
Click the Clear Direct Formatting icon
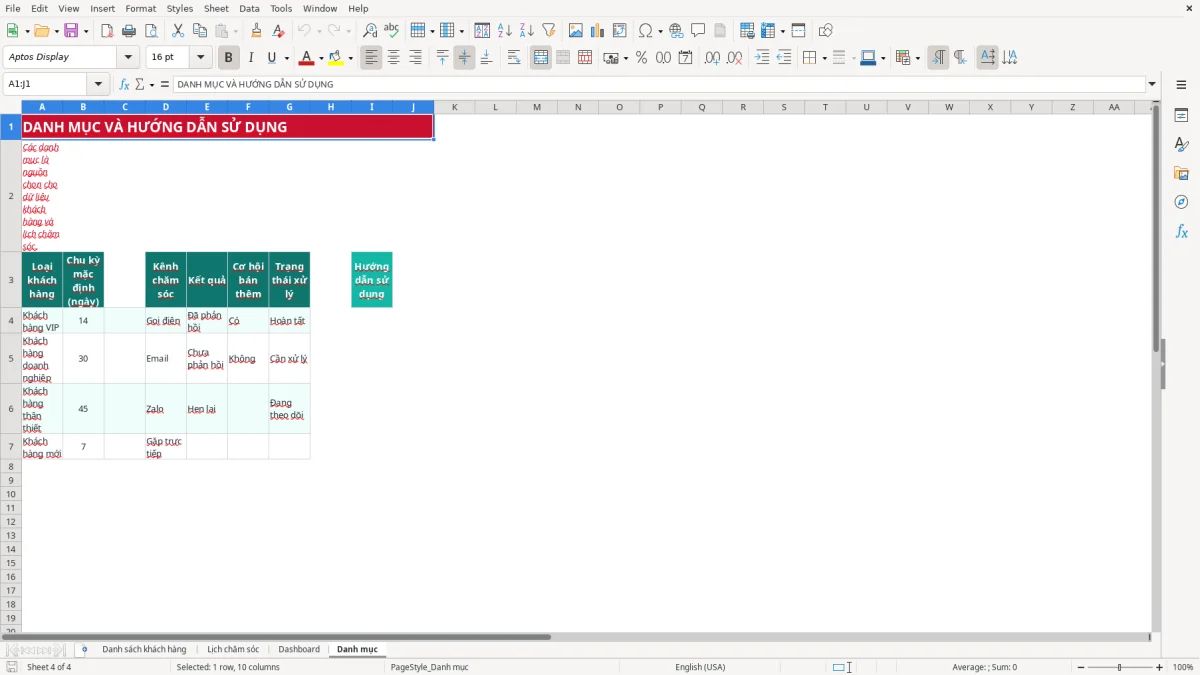279,31
